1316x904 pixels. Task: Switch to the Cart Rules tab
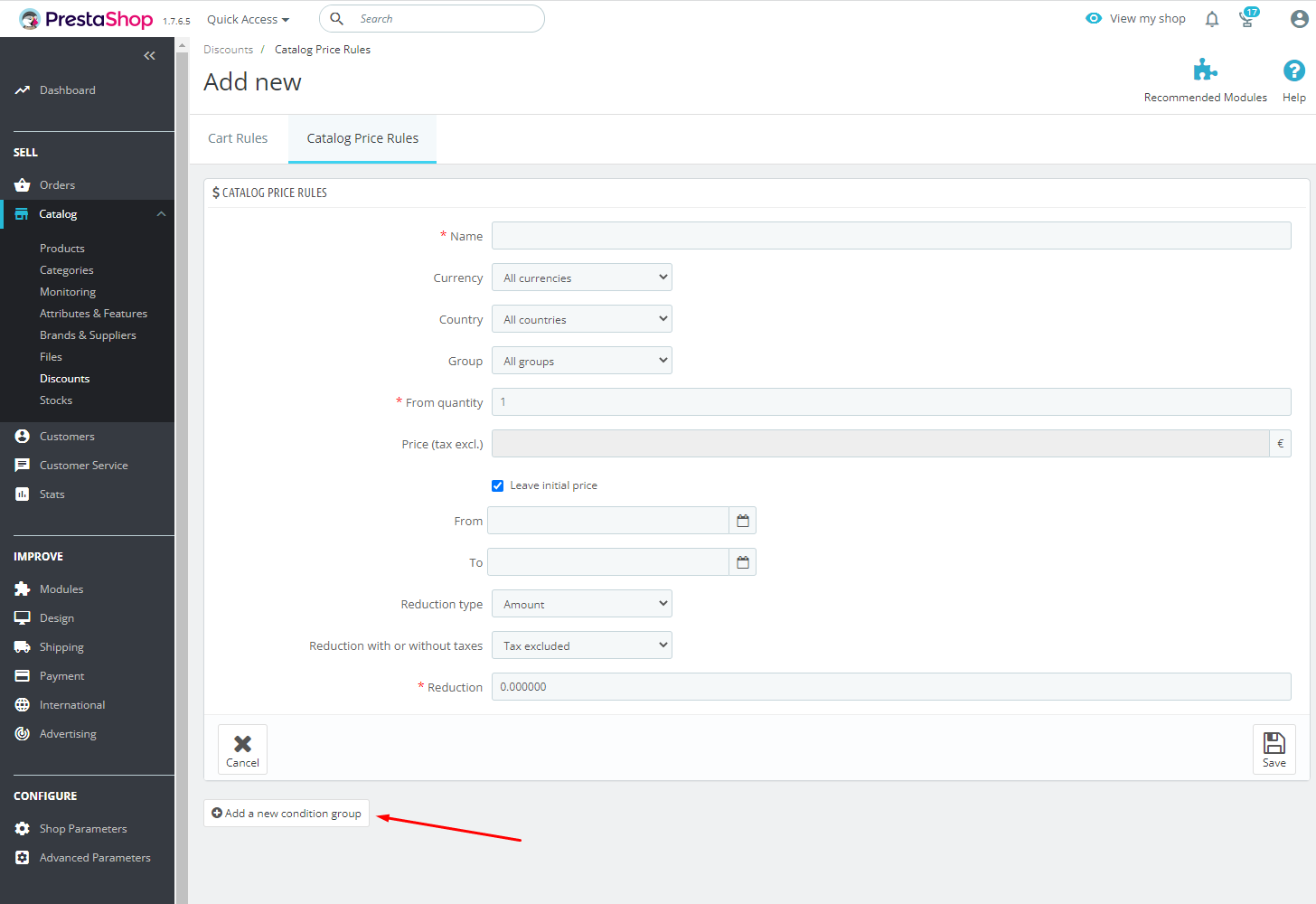238,138
